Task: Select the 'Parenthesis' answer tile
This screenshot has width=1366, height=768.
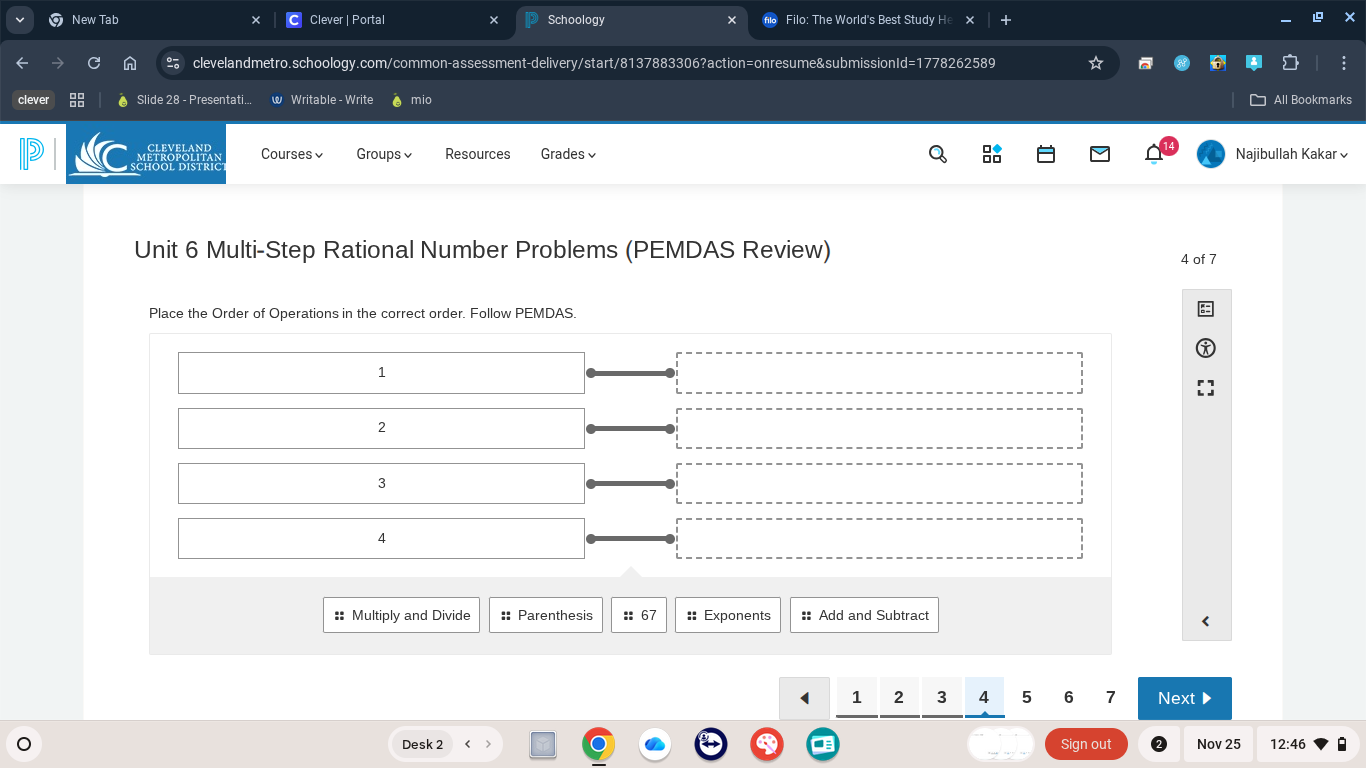Action: [546, 615]
